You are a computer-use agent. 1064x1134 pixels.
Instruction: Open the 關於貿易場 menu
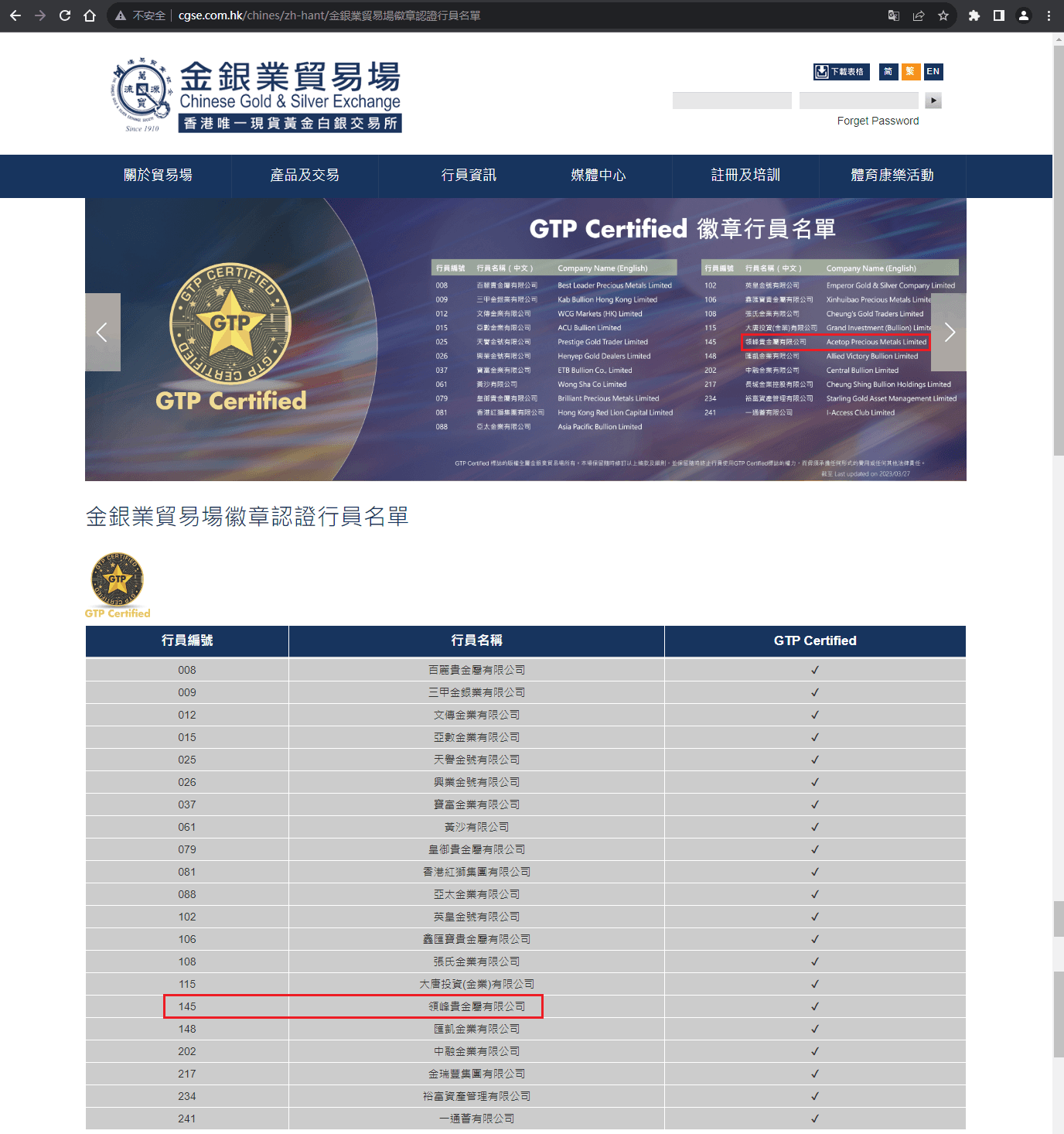point(158,176)
